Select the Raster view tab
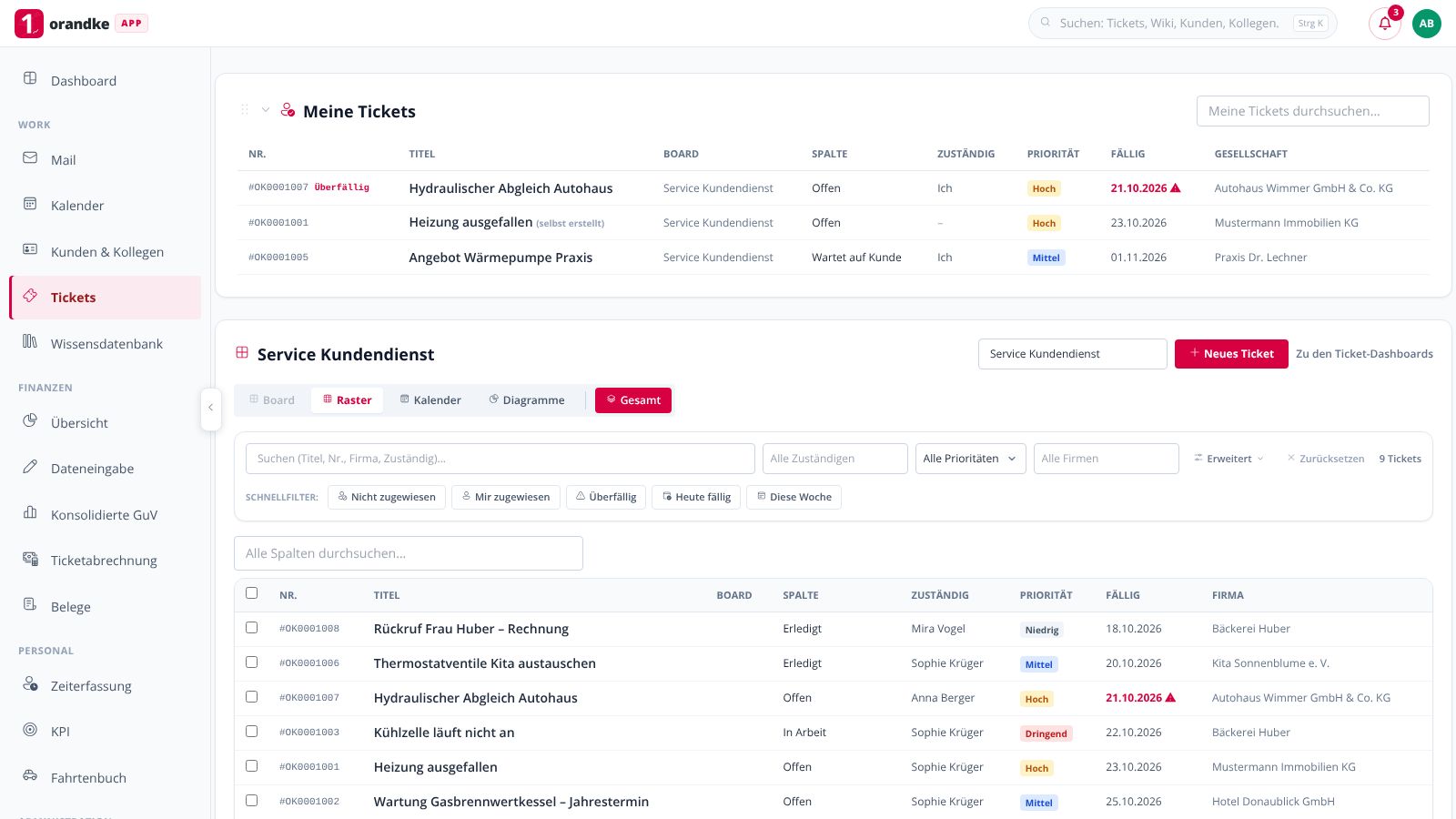 pos(348,400)
